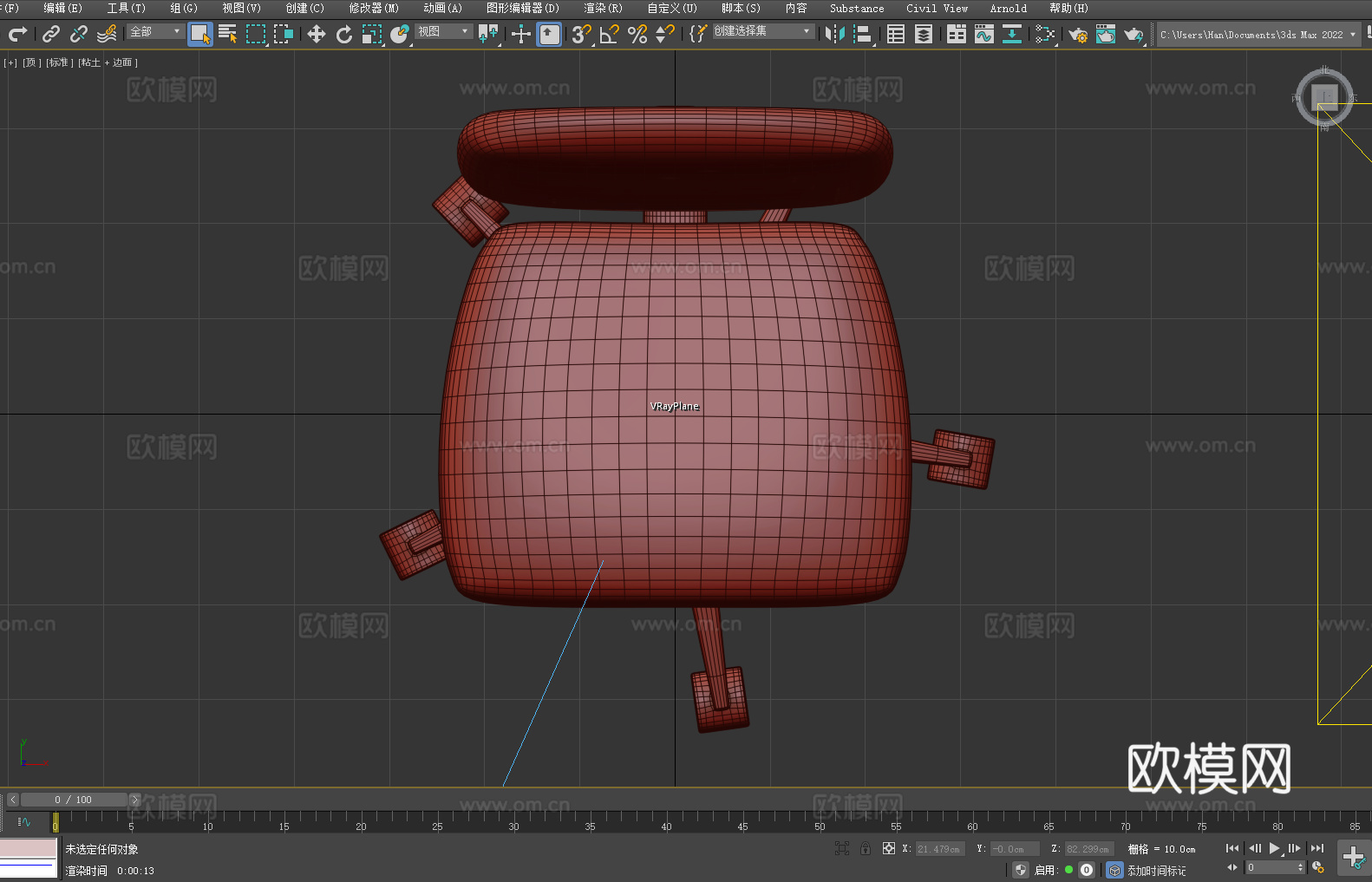Click Previous Frame button
The width and height of the screenshot is (1372, 882).
(x=1254, y=848)
